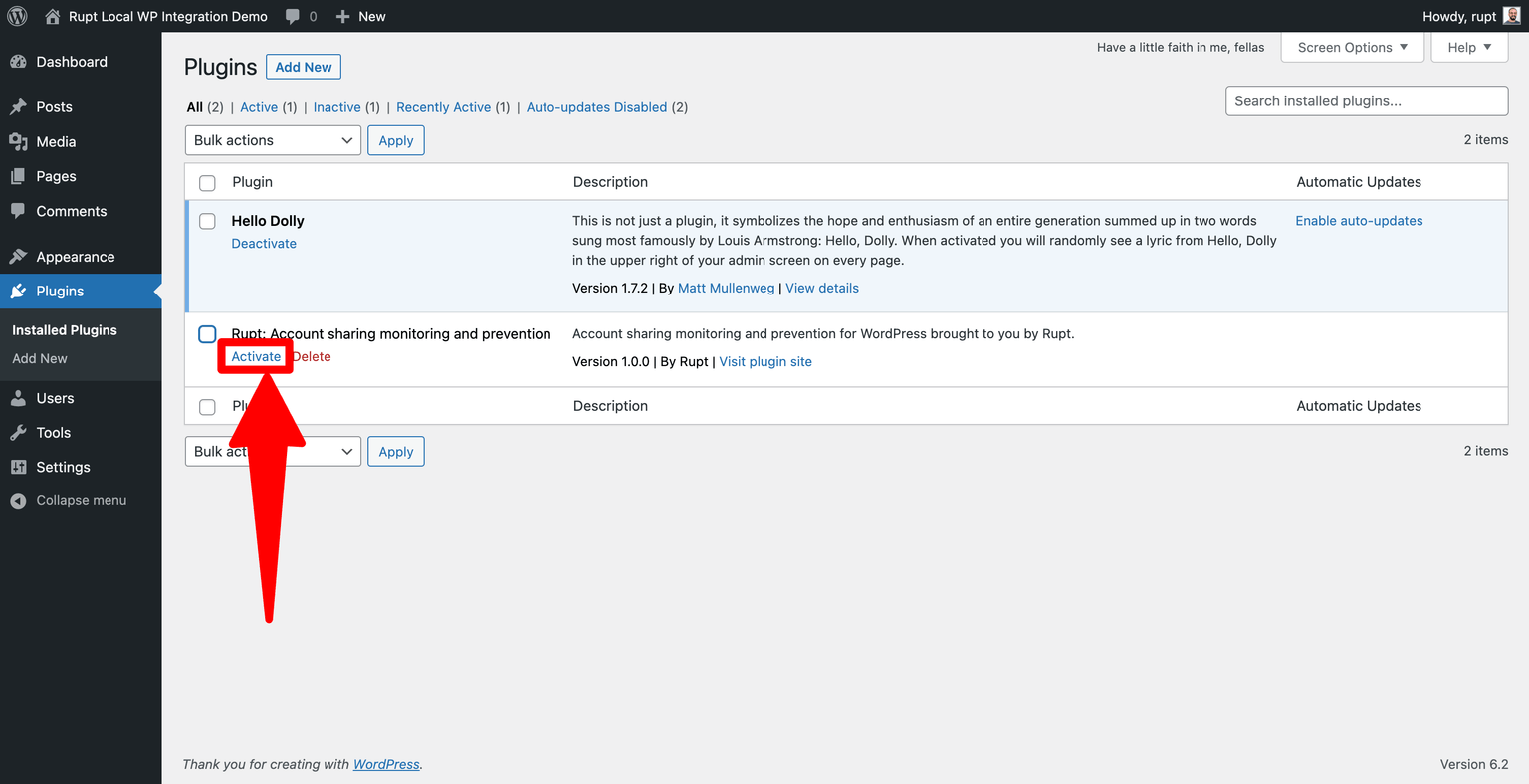Check the Hello Dolly plugin checkbox
The width and height of the screenshot is (1529, 784).
(x=207, y=221)
